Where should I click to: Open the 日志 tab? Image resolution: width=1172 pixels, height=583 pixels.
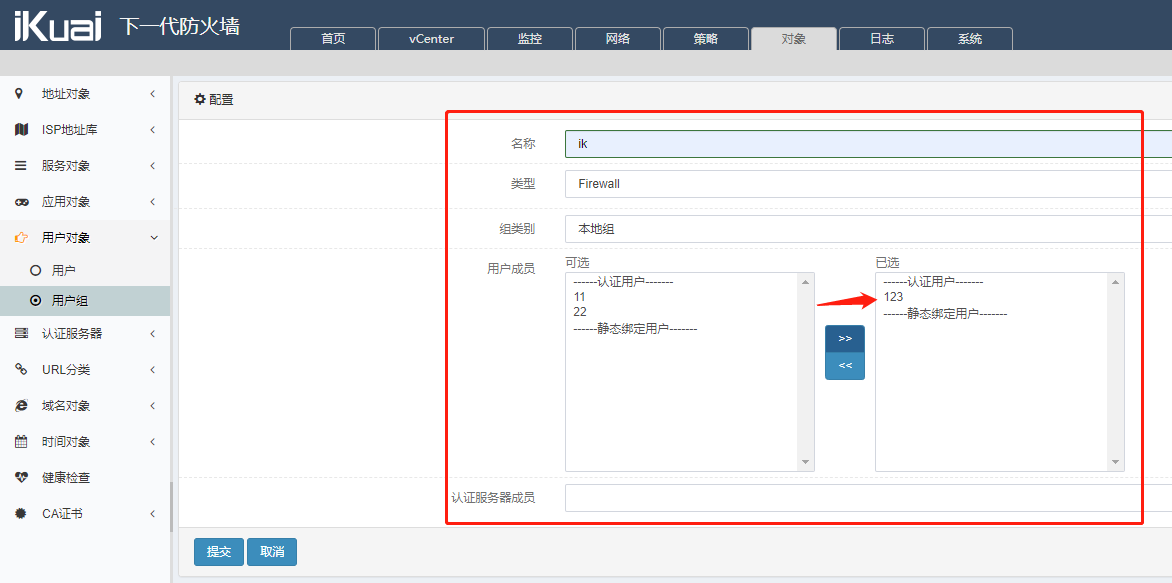(882, 39)
